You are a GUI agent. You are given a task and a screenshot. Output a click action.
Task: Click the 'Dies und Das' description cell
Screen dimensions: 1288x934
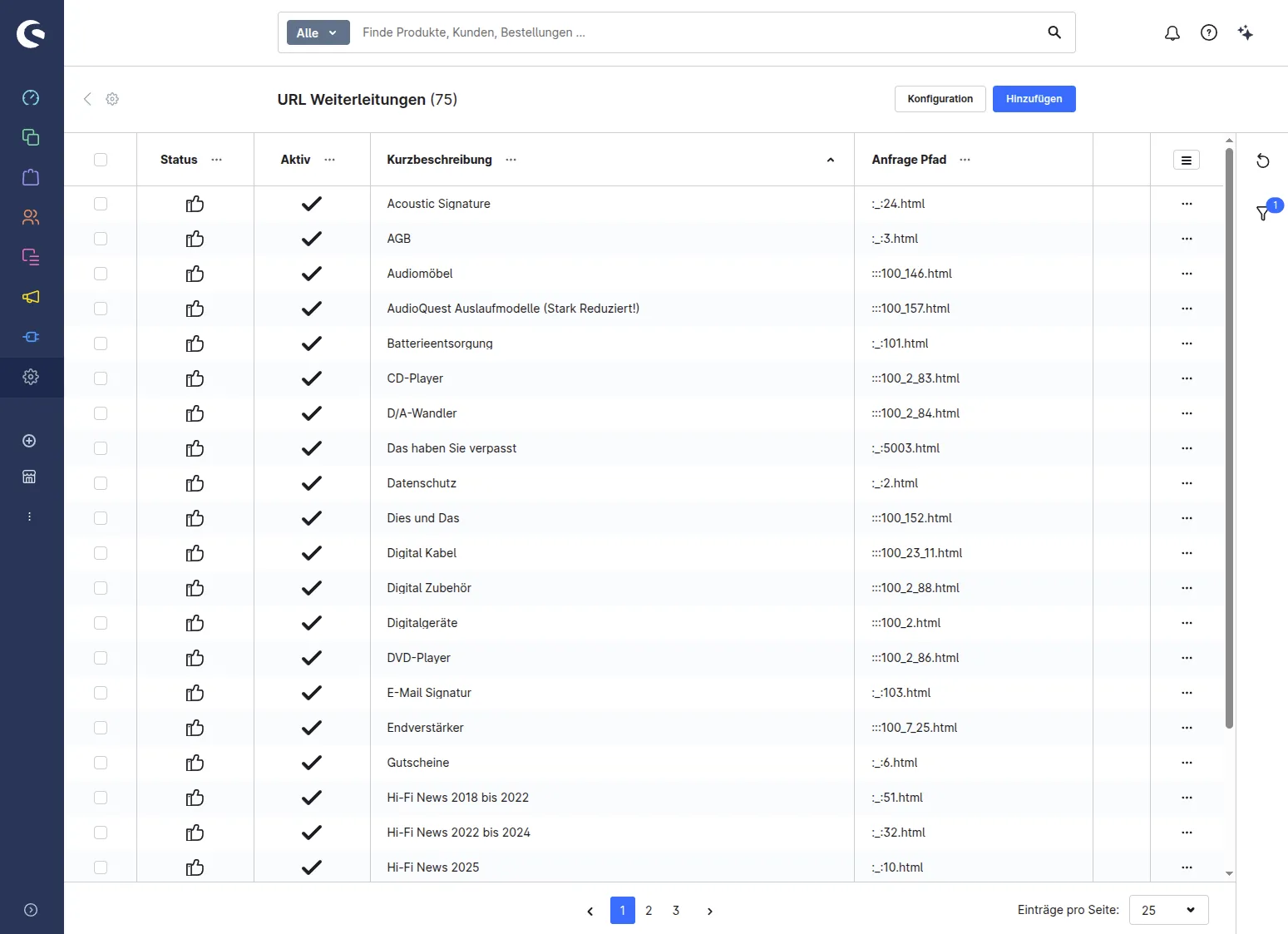coord(612,518)
